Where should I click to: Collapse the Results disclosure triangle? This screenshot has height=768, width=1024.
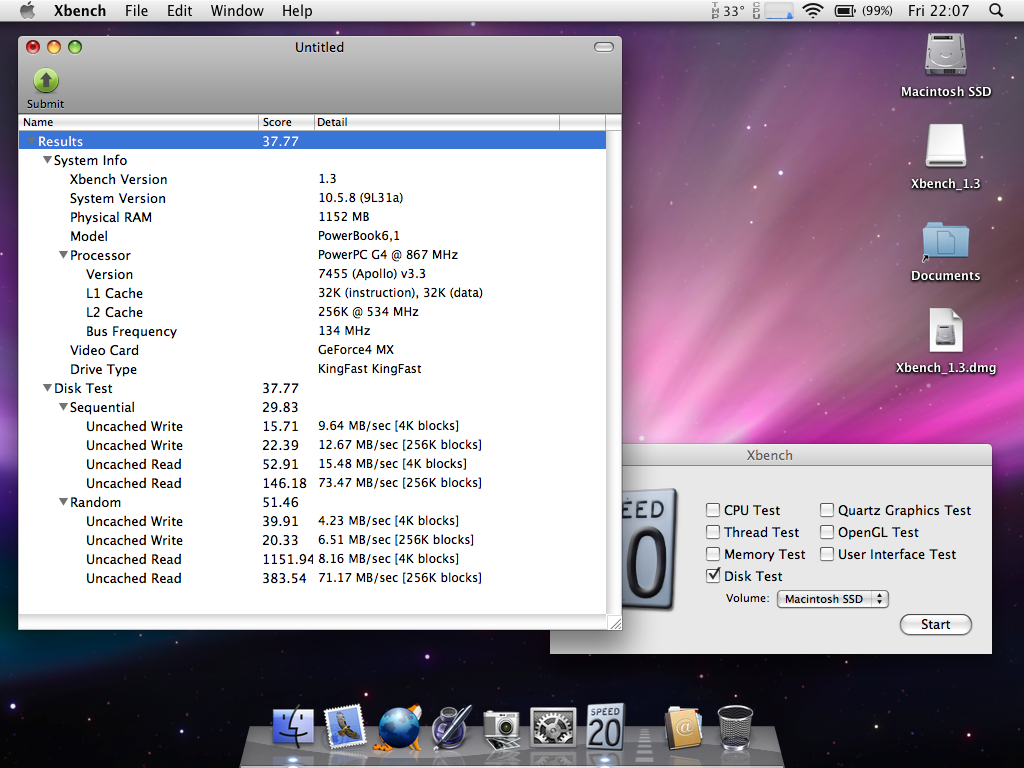pos(31,141)
